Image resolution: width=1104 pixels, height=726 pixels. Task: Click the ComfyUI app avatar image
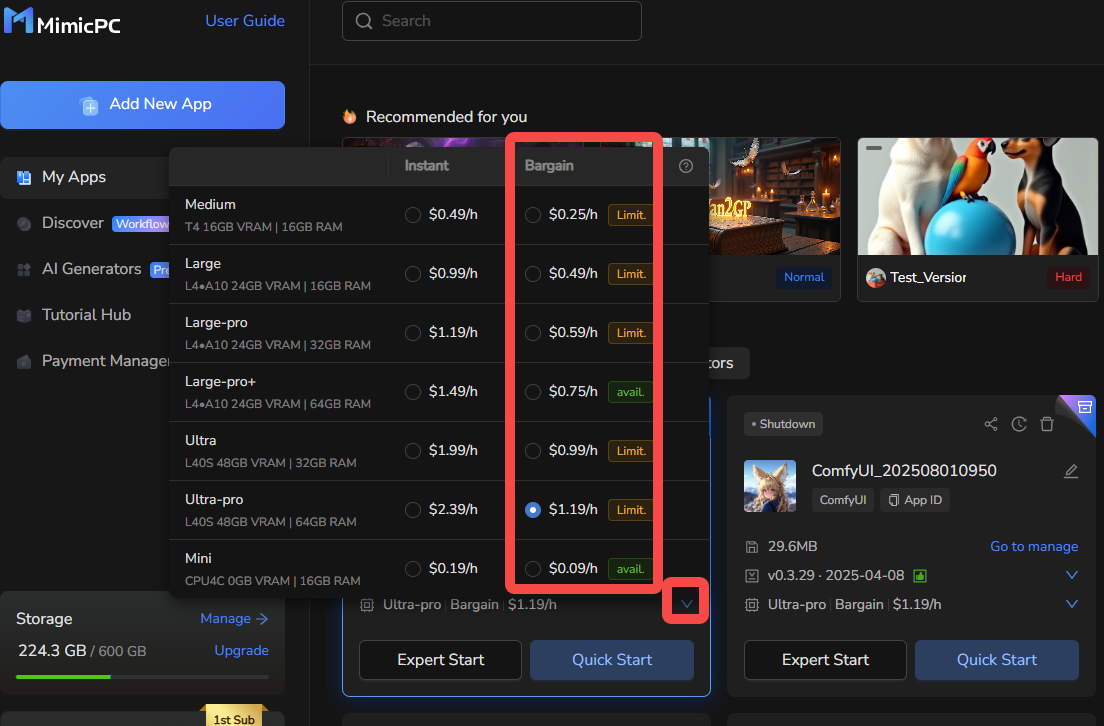tap(770, 486)
